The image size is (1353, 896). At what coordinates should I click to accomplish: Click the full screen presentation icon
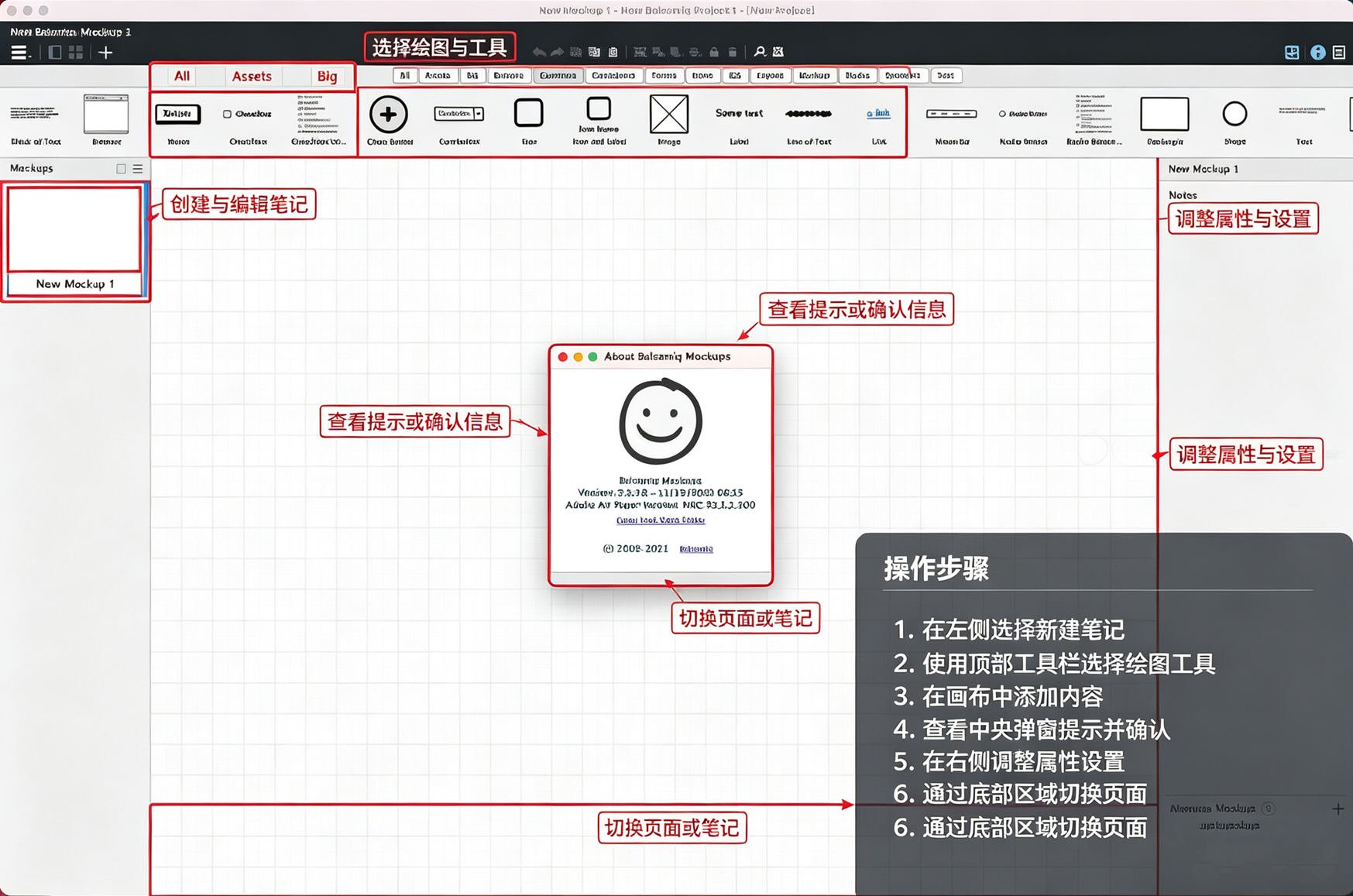[778, 52]
